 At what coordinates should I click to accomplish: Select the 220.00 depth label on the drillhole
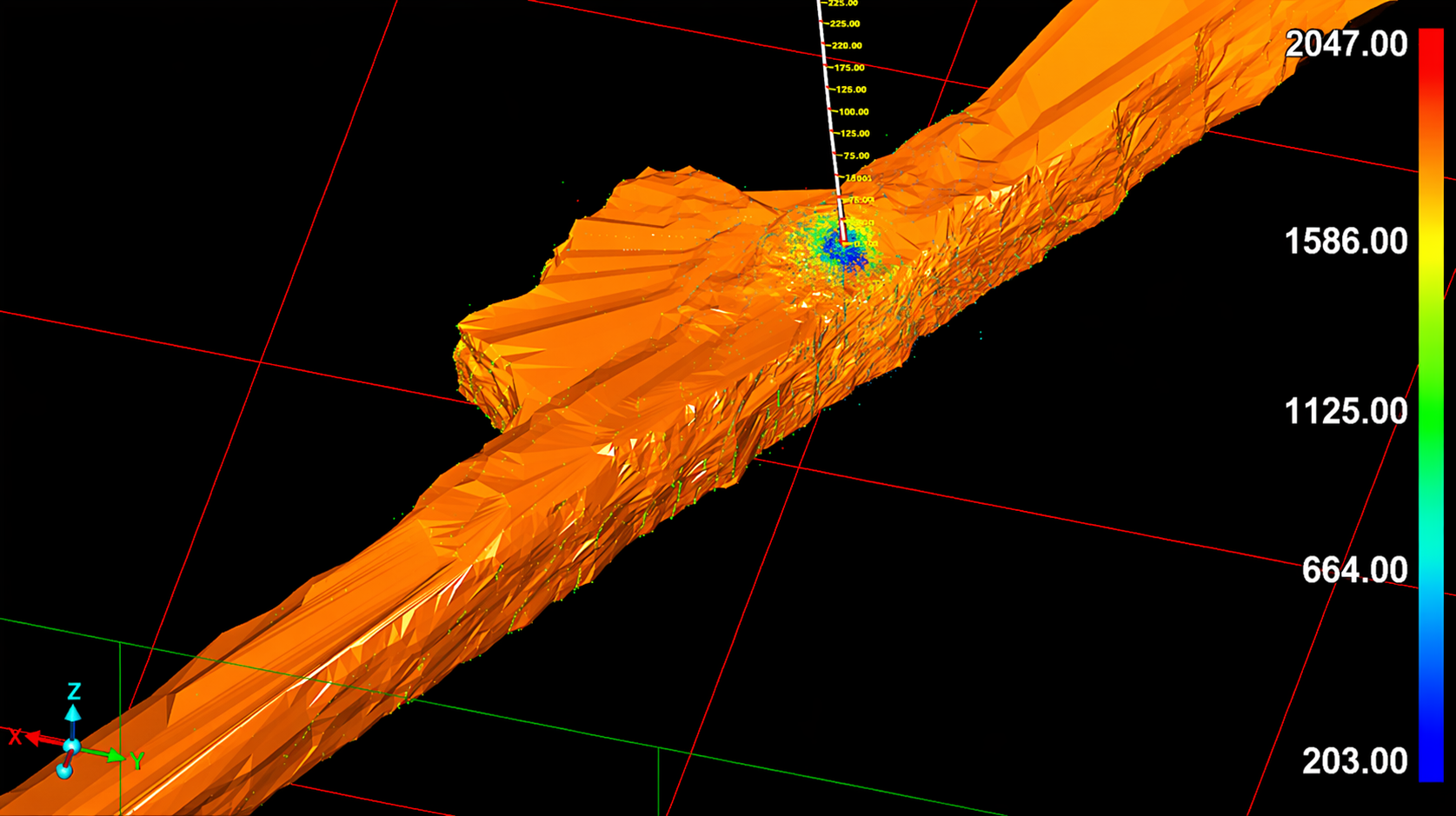(847, 45)
